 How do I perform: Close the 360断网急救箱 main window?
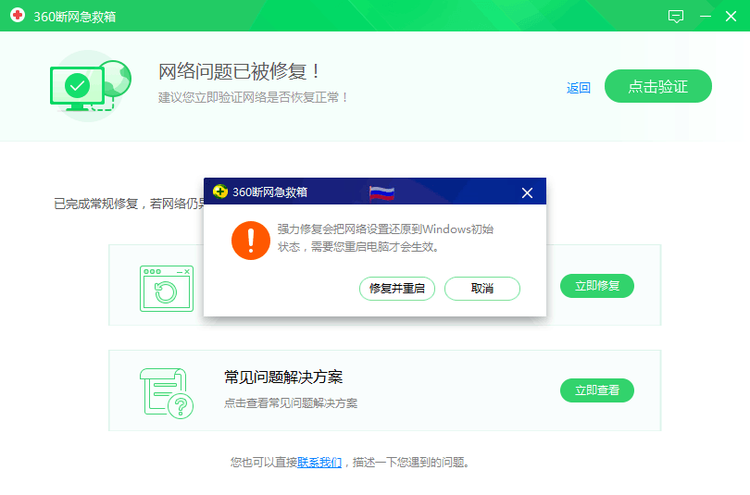730,16
